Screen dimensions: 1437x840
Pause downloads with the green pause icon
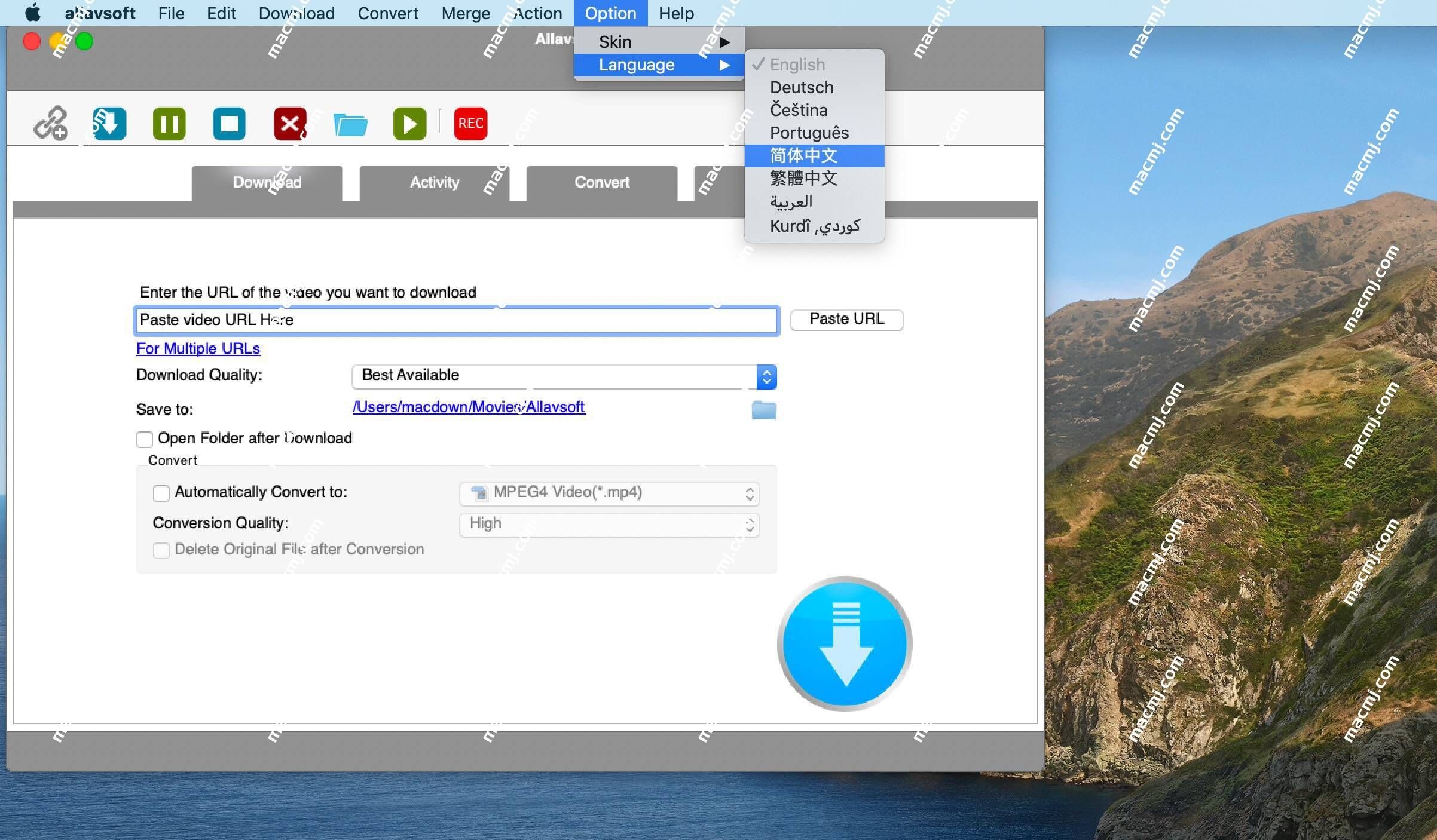click(x=170, y=124)
